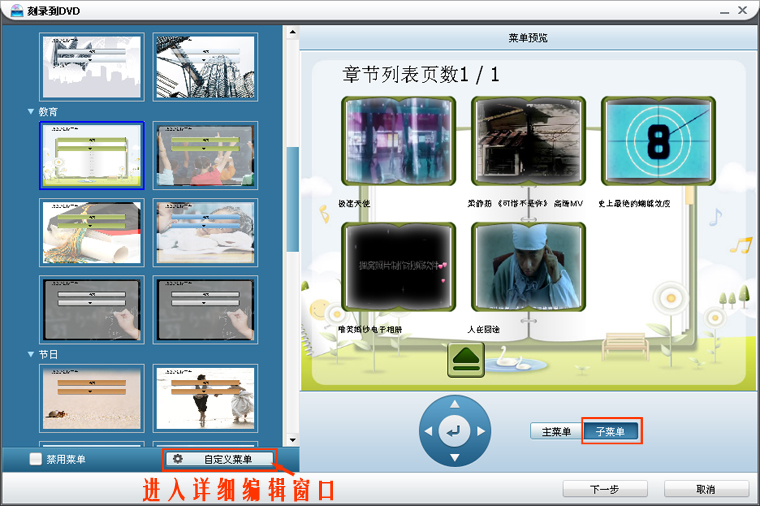The image size is (760, 506).
Task: Click the template list scrollbar thumb
Action: 292,199
